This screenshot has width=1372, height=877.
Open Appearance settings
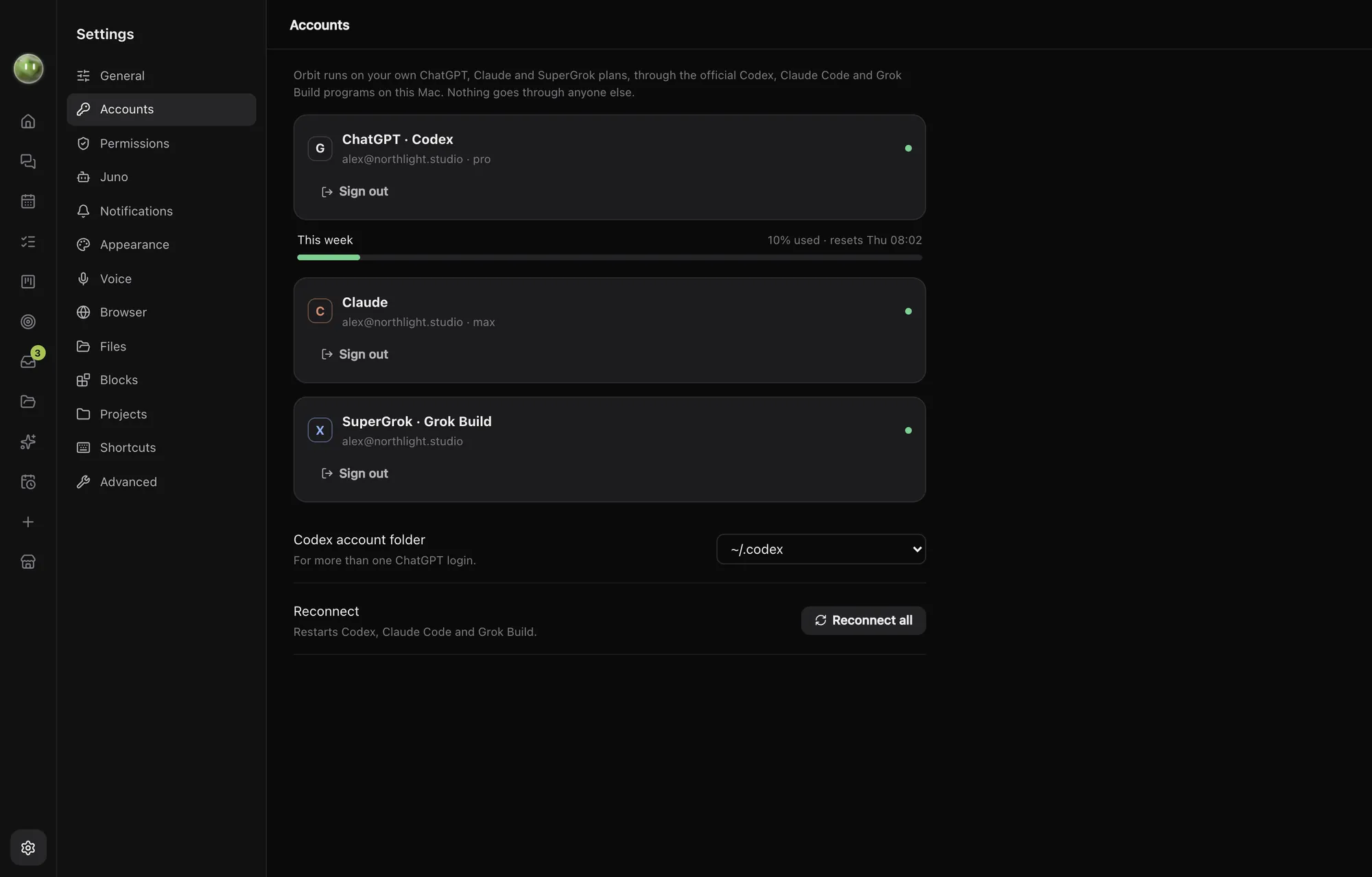click(x=161, y=245)
